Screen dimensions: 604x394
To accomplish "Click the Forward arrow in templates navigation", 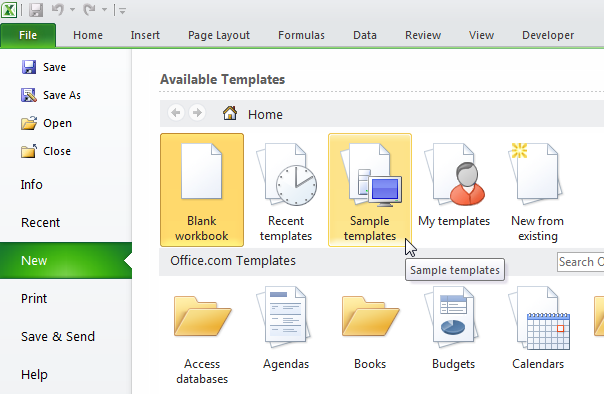I will pos(197,113).
